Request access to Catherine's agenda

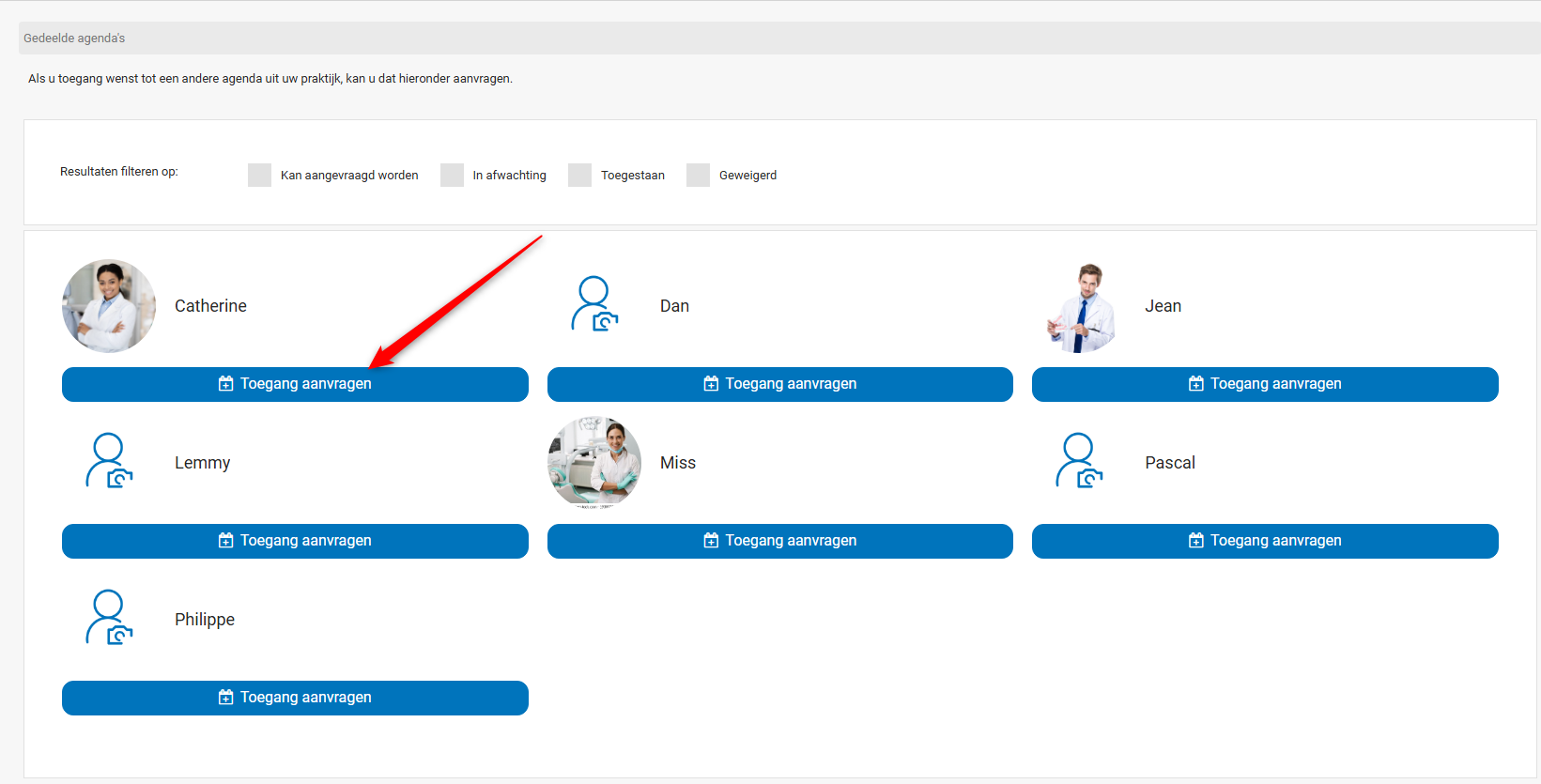[295, 384]
